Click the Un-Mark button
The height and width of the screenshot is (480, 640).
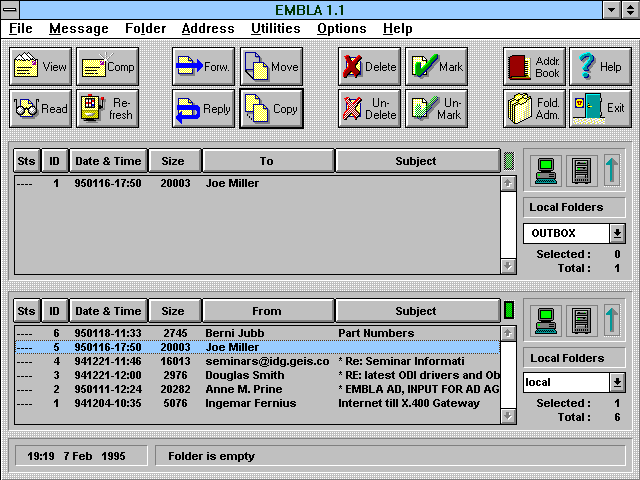[436, 109]
